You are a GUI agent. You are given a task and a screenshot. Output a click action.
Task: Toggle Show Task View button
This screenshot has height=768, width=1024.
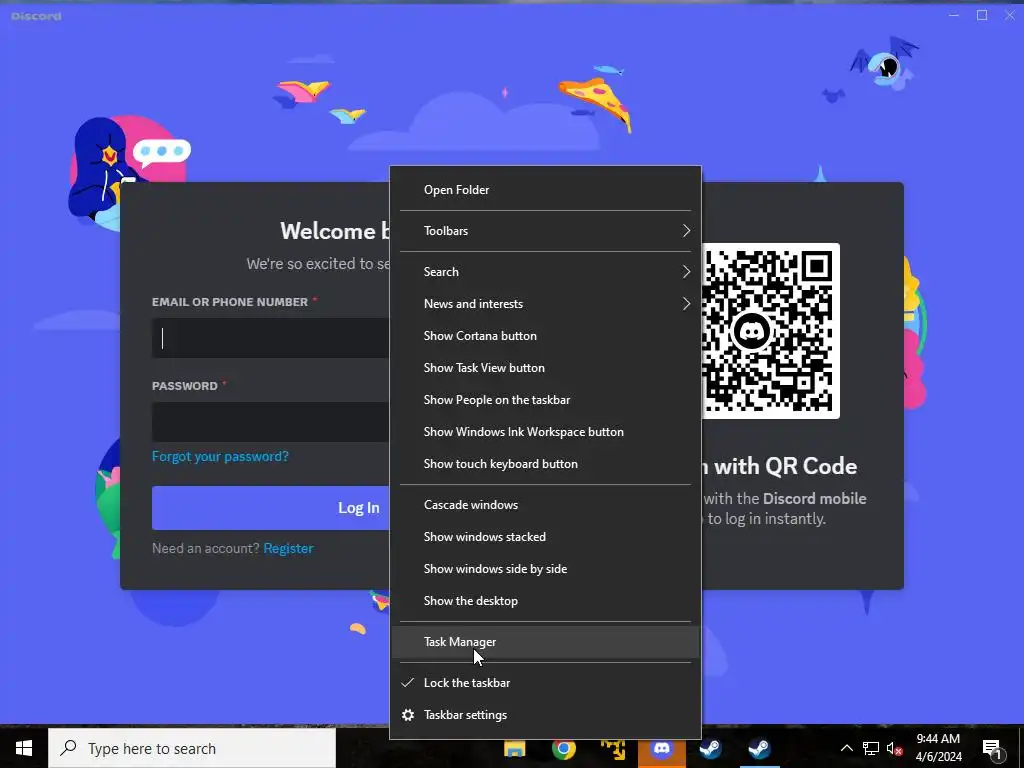(545, 368)
